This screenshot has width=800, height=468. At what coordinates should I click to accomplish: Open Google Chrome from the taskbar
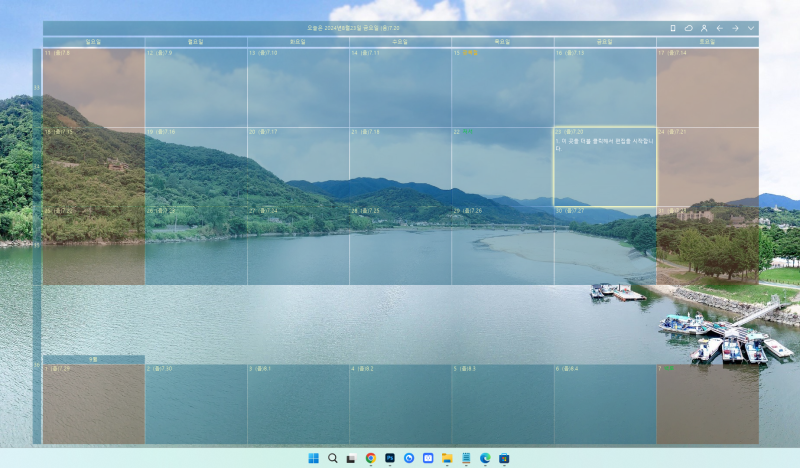(x=371, y=458)
